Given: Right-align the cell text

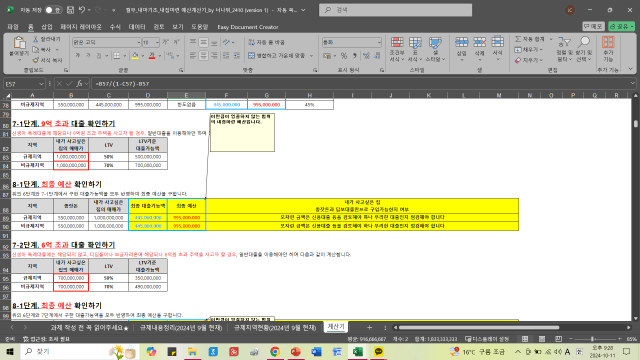Looking at the screenshot, I should pos(214,56).
